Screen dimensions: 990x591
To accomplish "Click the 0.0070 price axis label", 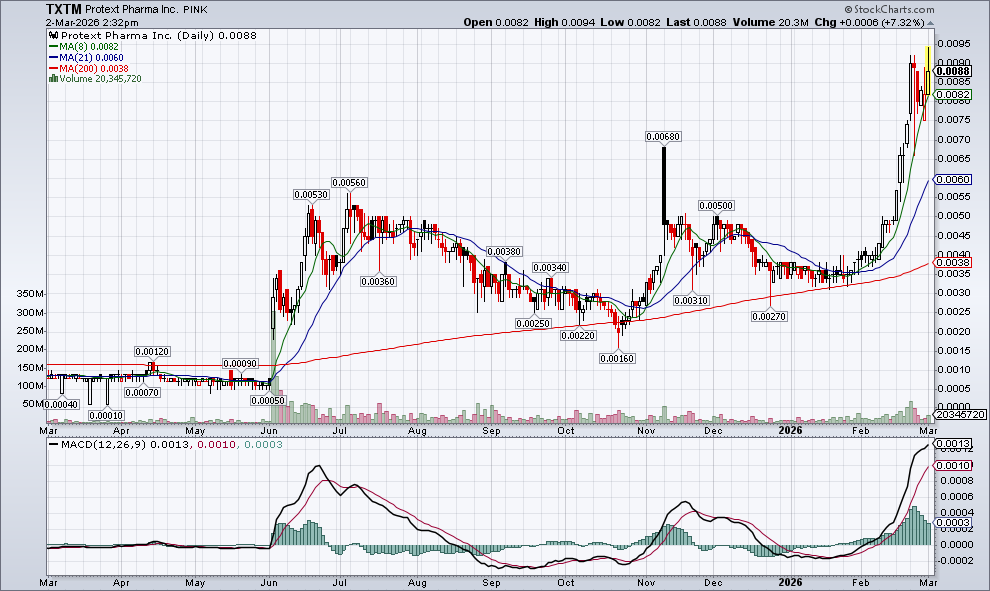I will pyautogui.click(x=953, y=140).
